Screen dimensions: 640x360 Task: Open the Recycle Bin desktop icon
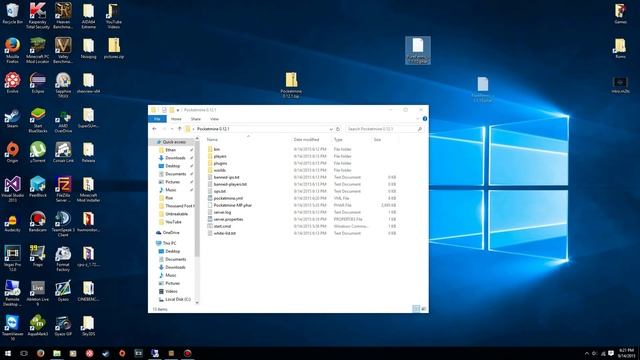[x=12, y=13]
